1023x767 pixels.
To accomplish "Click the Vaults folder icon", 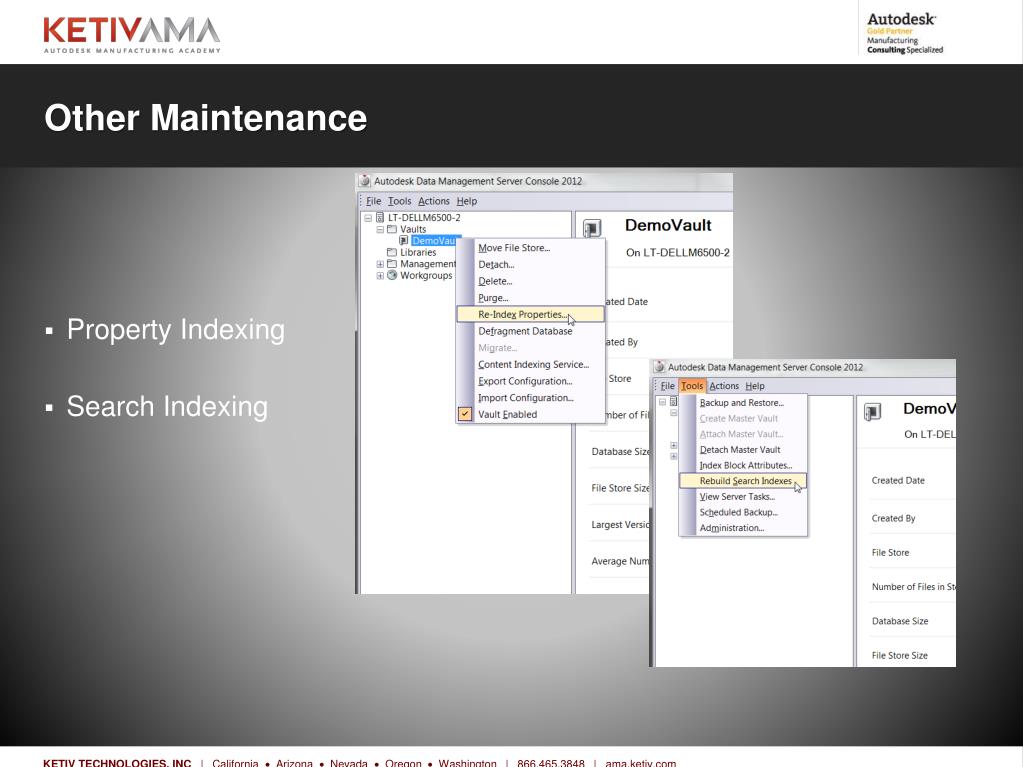I will (x=391, y=230).
